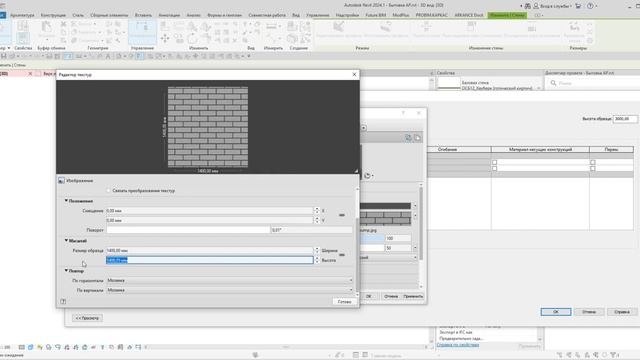Viewport: 640px width, 360px height.
Task: Open the Вид ribbon tab
Action: pos(296,15)
